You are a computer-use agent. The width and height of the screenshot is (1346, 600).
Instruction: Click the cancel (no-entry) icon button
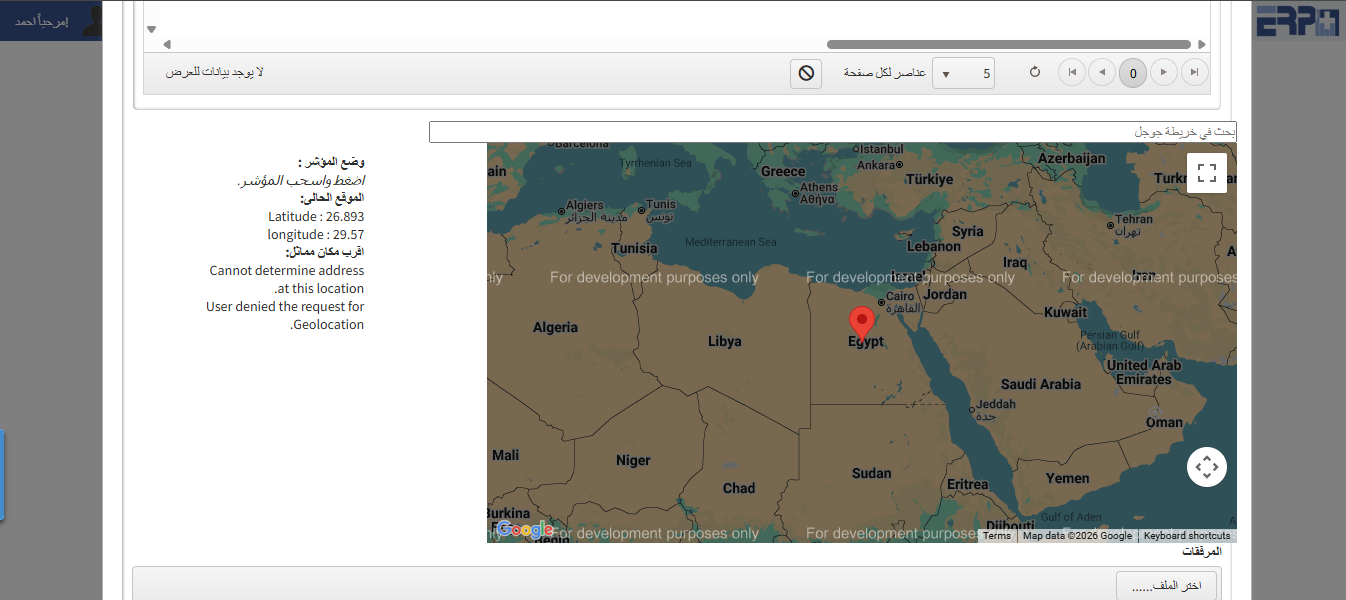[x=806, y=73]
